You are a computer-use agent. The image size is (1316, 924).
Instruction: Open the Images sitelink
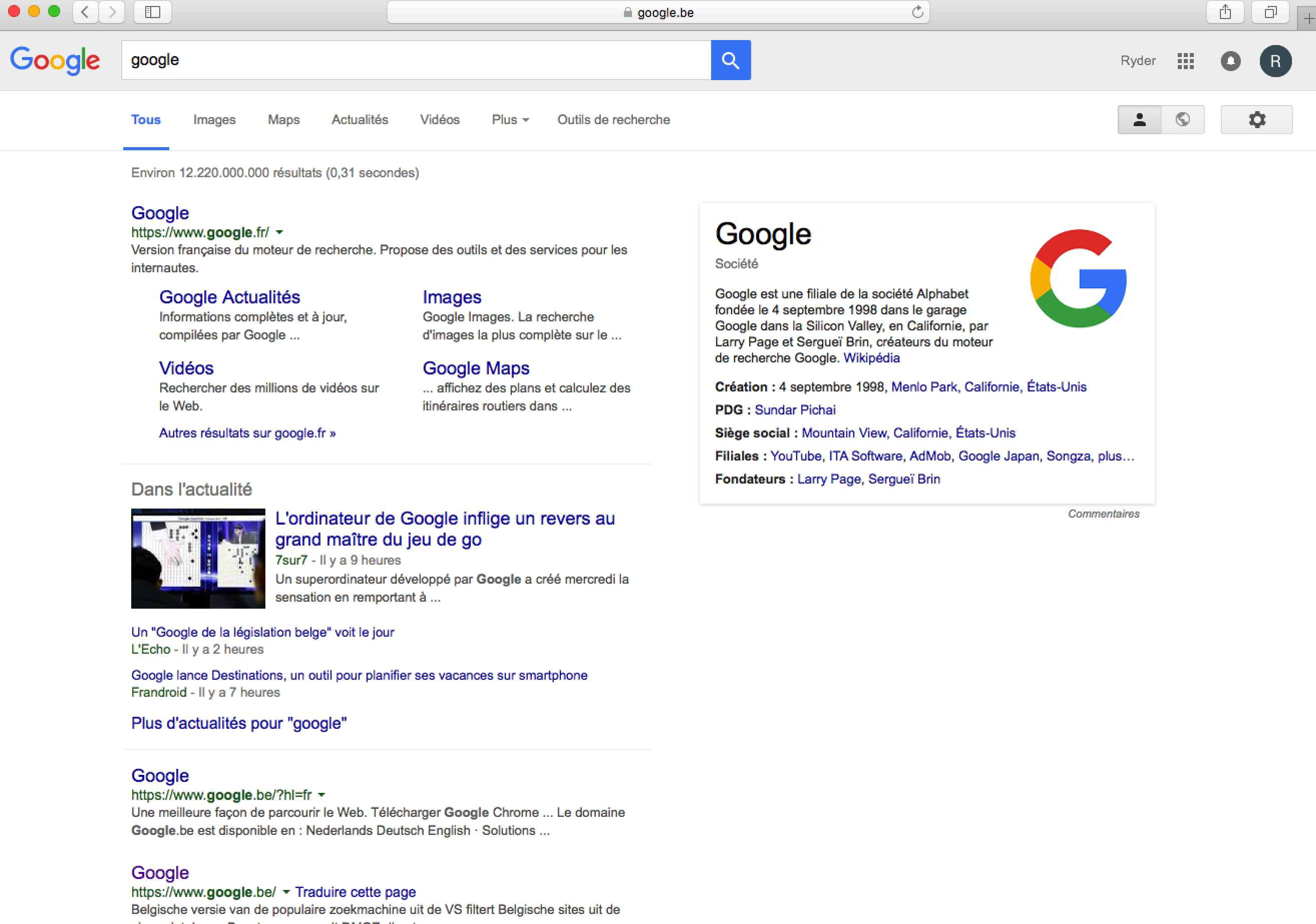(452, 297)
